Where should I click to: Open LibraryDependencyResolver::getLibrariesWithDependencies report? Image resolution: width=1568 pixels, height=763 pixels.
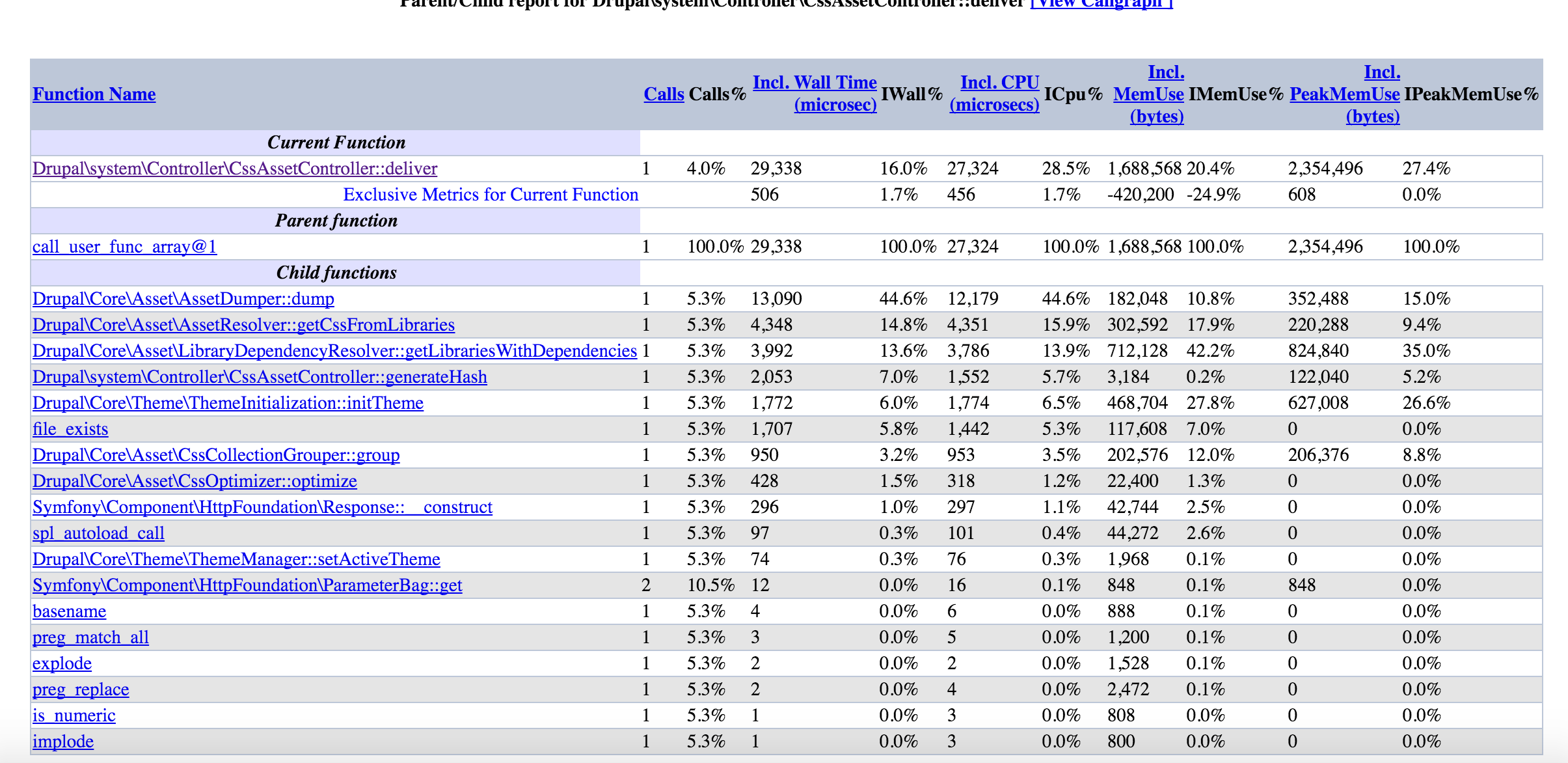tap(334, 350)
